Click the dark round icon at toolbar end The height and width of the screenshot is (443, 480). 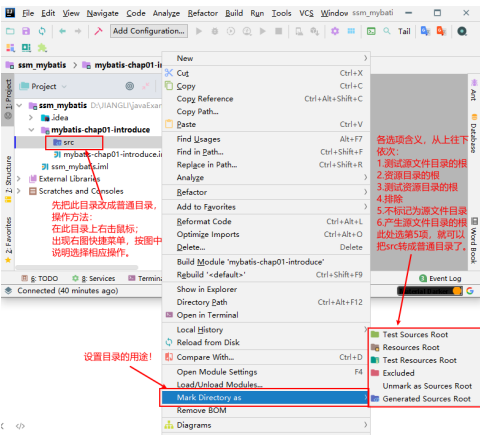(x=462, y=31)
